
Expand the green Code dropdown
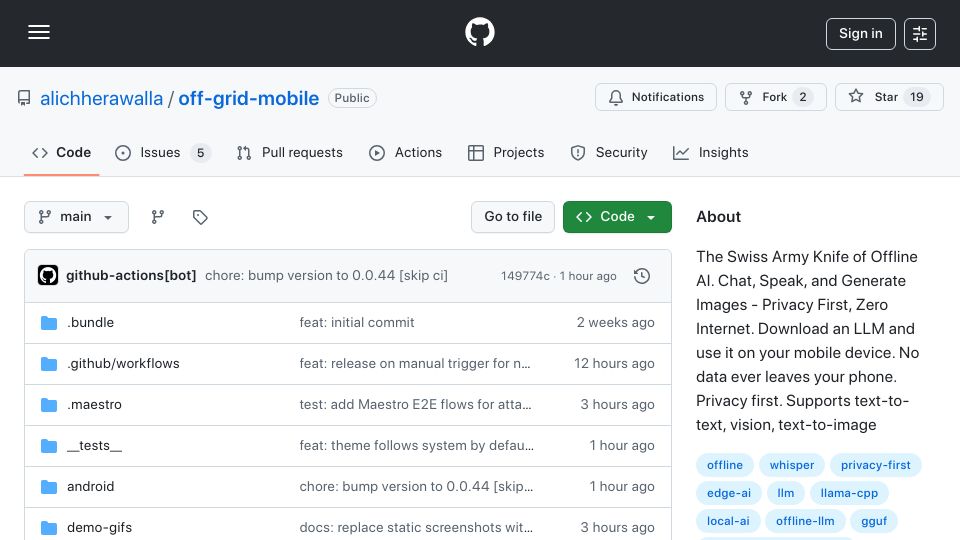click(617, 217)
